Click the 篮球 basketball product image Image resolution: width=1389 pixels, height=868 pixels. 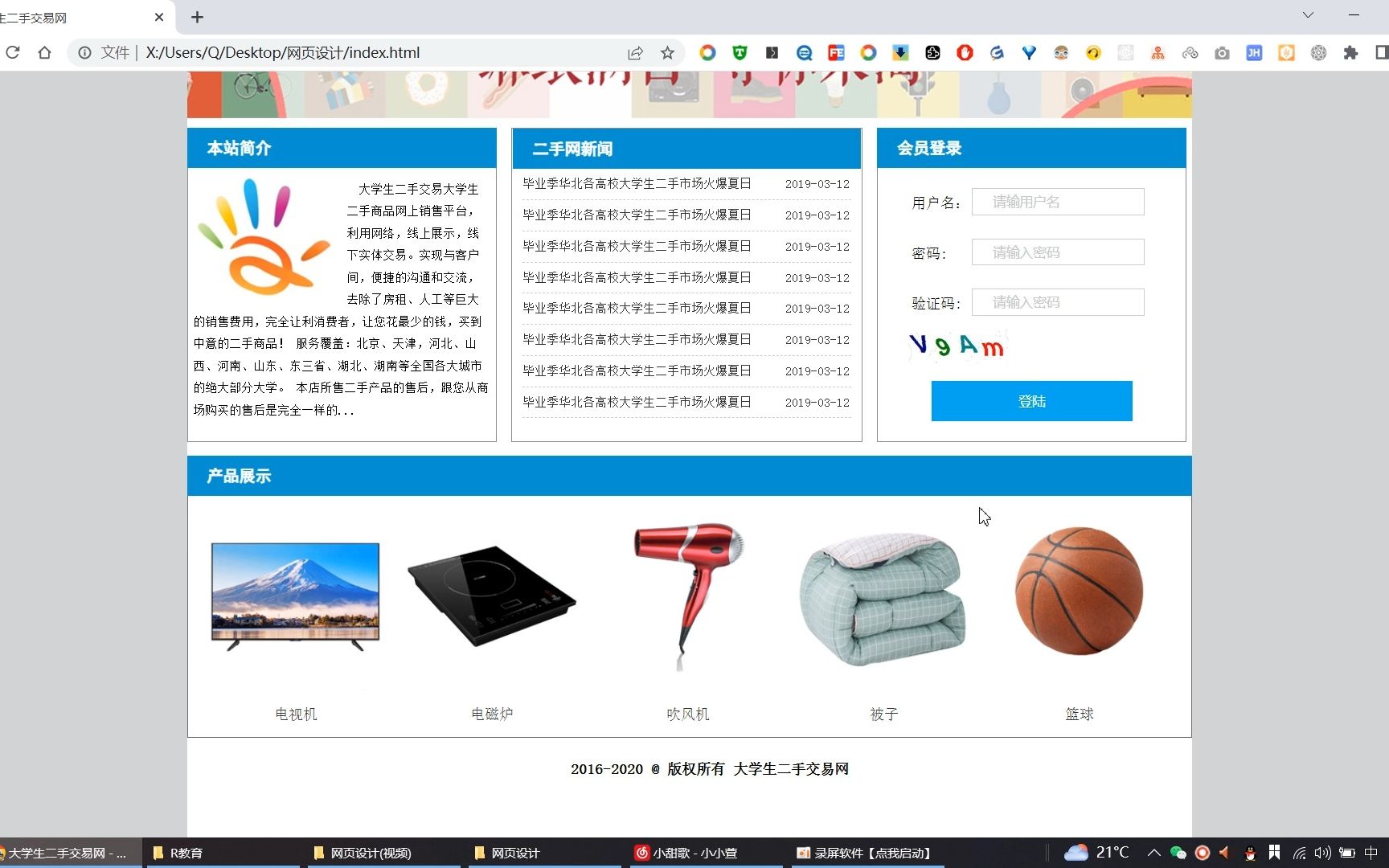pyautogui.click(x=1080, y=592)
